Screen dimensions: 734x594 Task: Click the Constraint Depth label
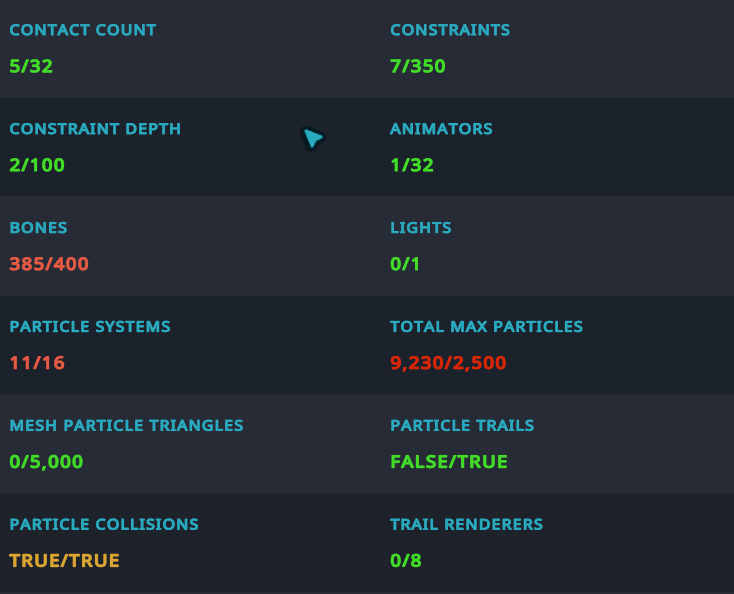[x=95, y=129]
